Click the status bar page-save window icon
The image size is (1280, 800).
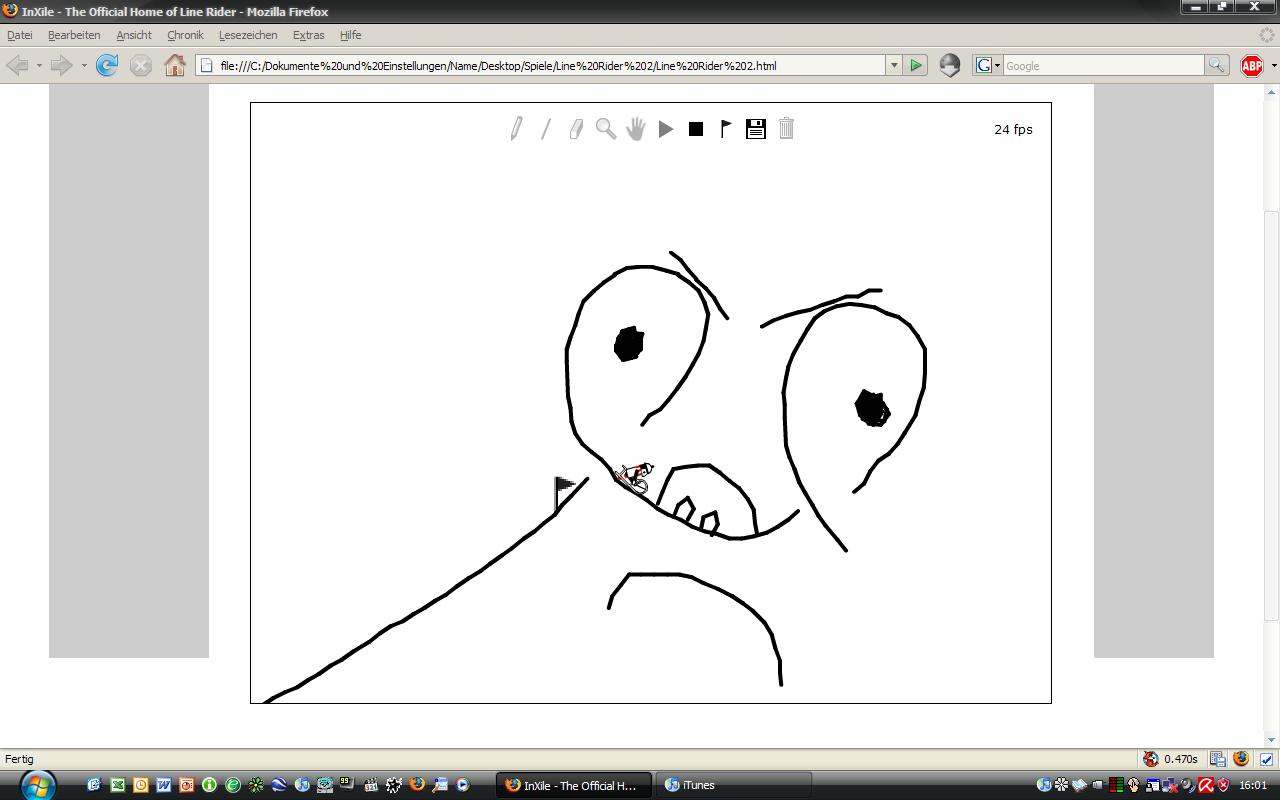coord(1218,759)
